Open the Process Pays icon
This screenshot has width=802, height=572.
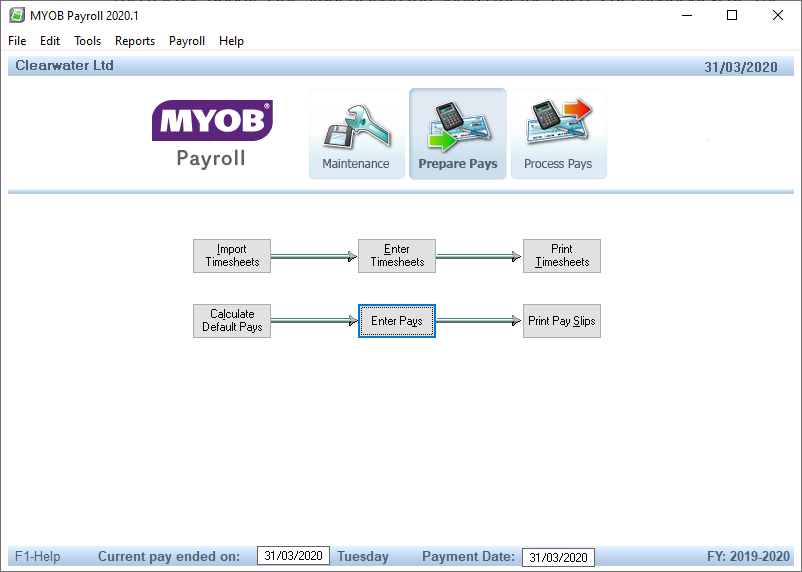point(558,133)
